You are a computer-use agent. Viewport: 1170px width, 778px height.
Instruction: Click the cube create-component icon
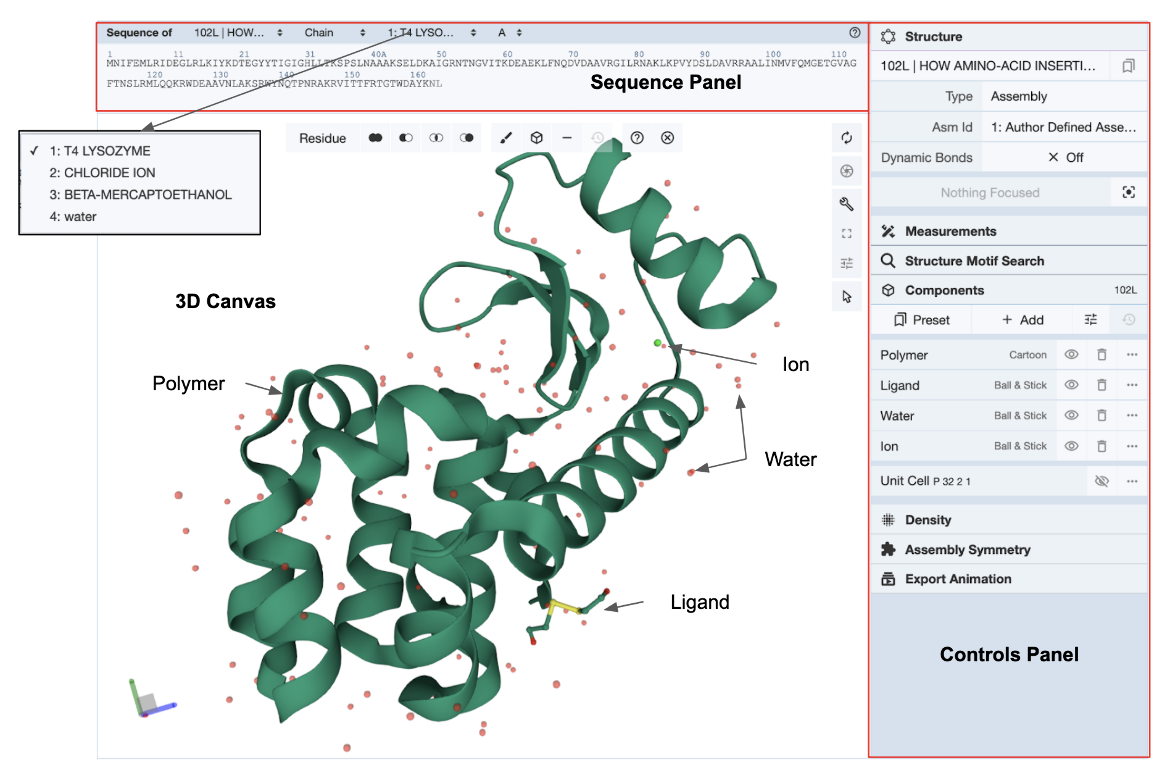click(x=537, y=138)
